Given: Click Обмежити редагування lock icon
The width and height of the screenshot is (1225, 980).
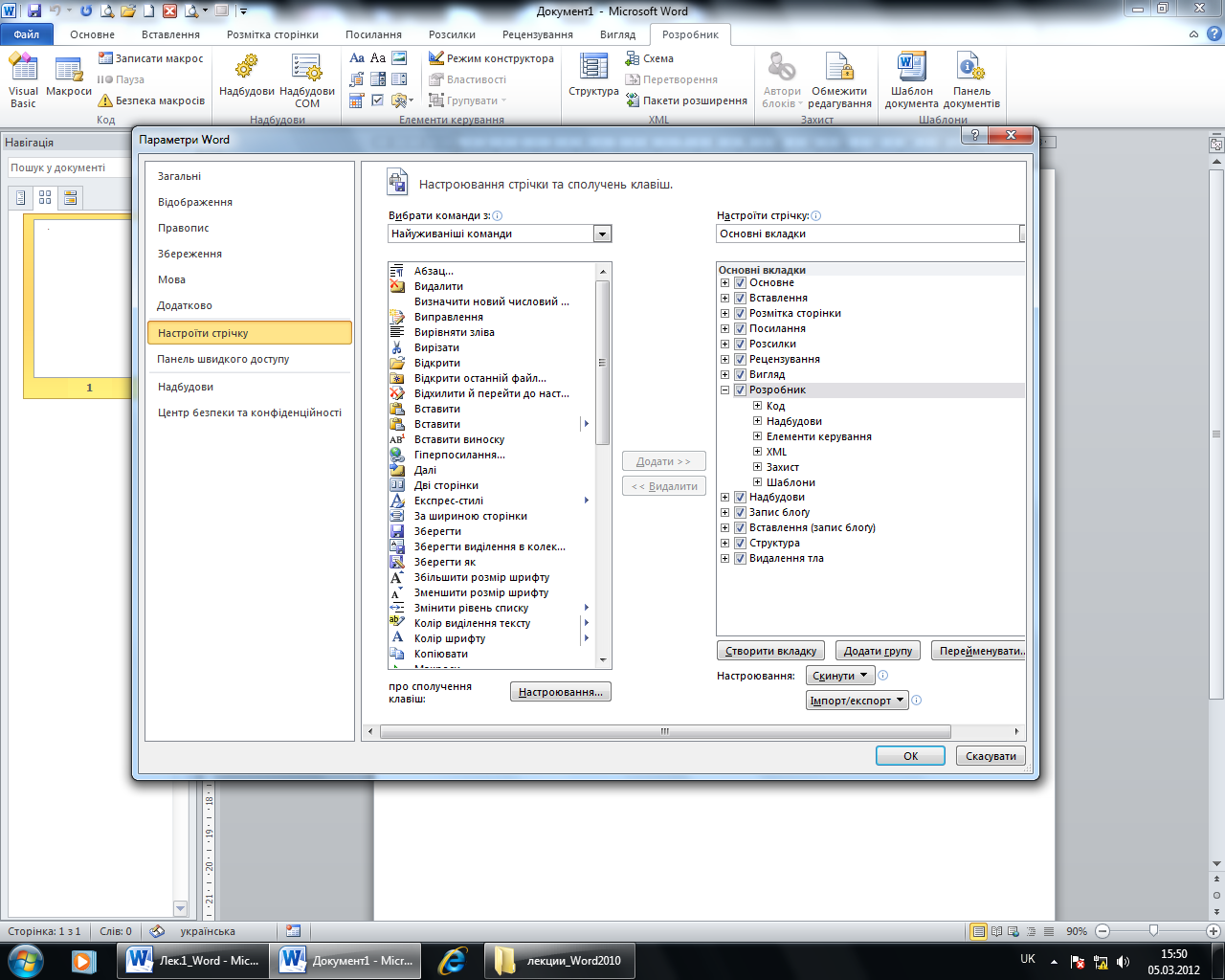Looking at the screenshot, I should (x=839, y=80).
